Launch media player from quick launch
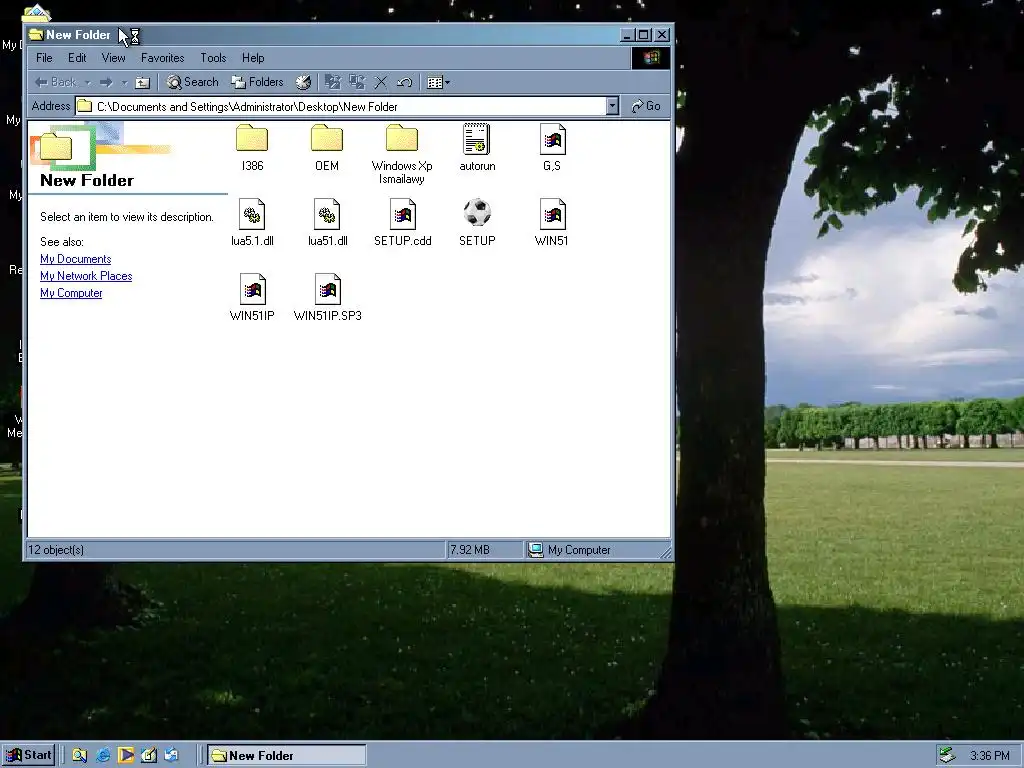1024x768 pixels. [125, 755]
